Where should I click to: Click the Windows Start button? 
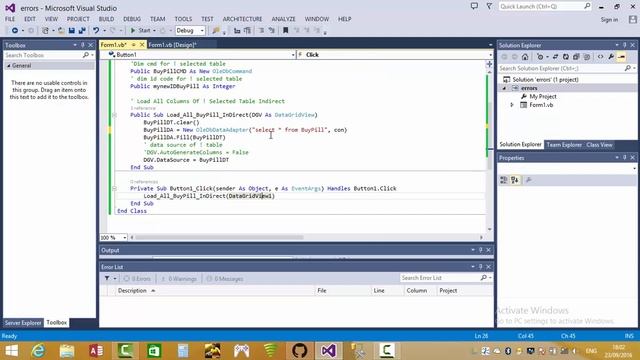click(11, 351)
